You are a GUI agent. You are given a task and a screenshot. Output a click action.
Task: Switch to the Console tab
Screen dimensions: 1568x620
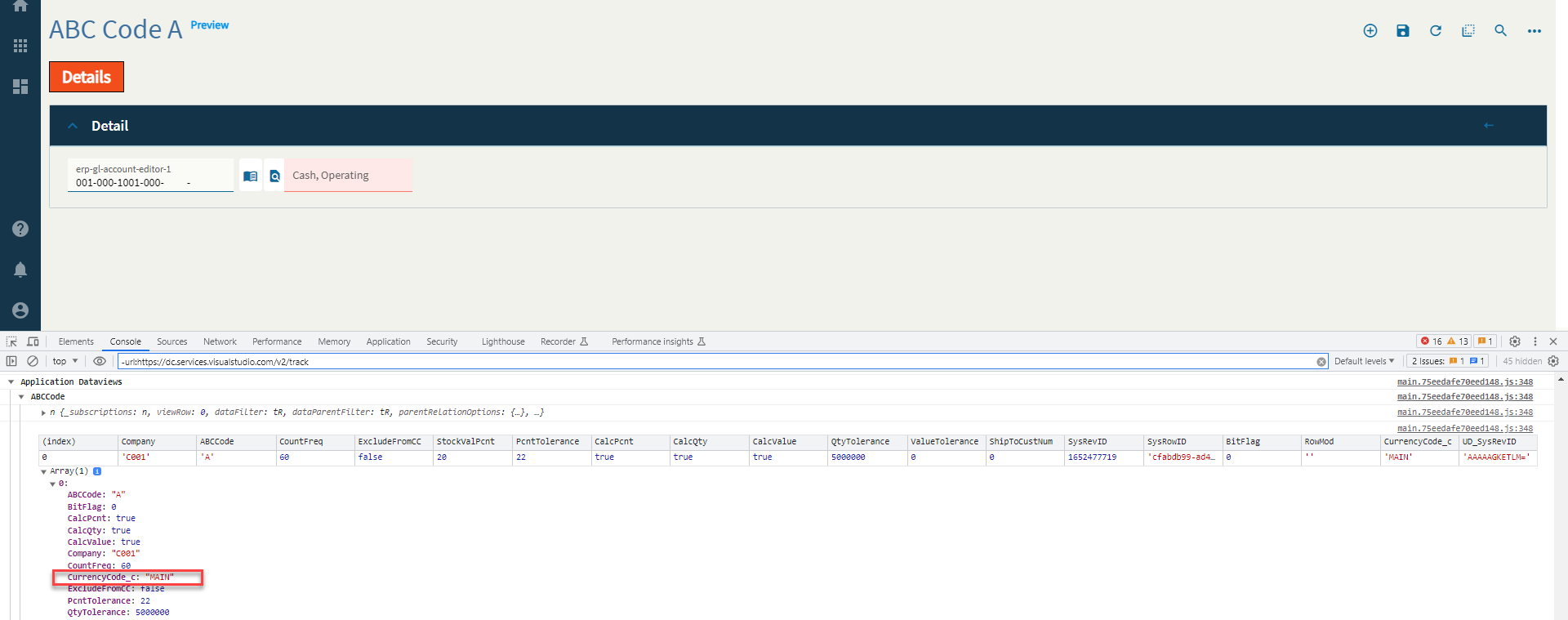(x=126, y=341)
